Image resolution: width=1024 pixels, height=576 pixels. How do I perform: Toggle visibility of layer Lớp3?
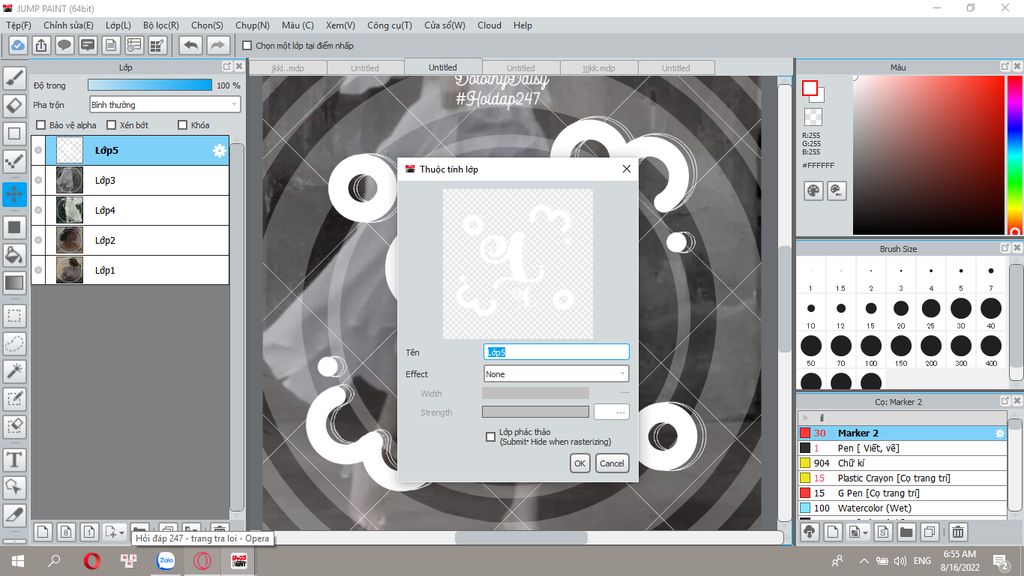[39, 180]
